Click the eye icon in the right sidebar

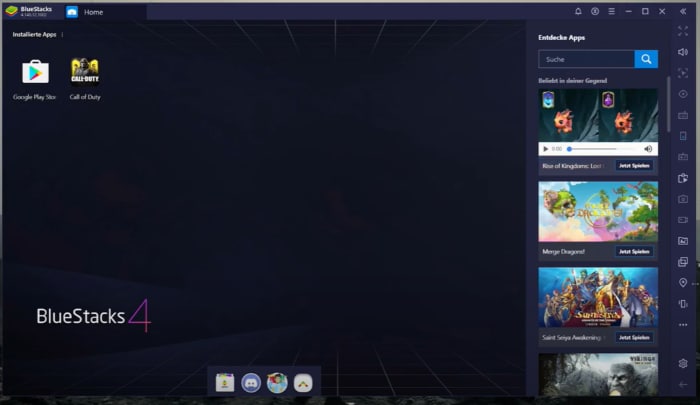pyautogui.click(x=683, y=94)
